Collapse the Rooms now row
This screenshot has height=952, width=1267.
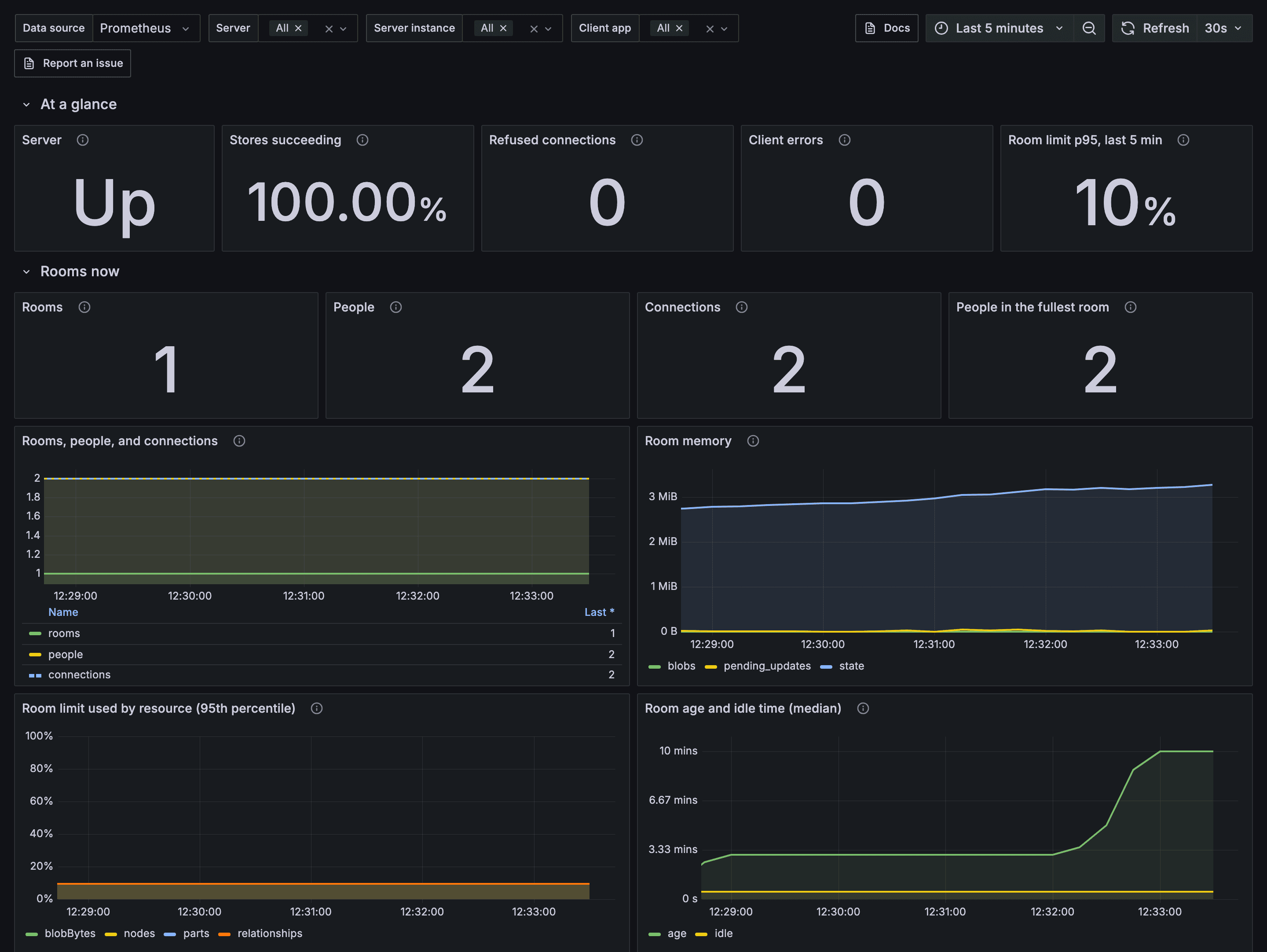point(26,271)
